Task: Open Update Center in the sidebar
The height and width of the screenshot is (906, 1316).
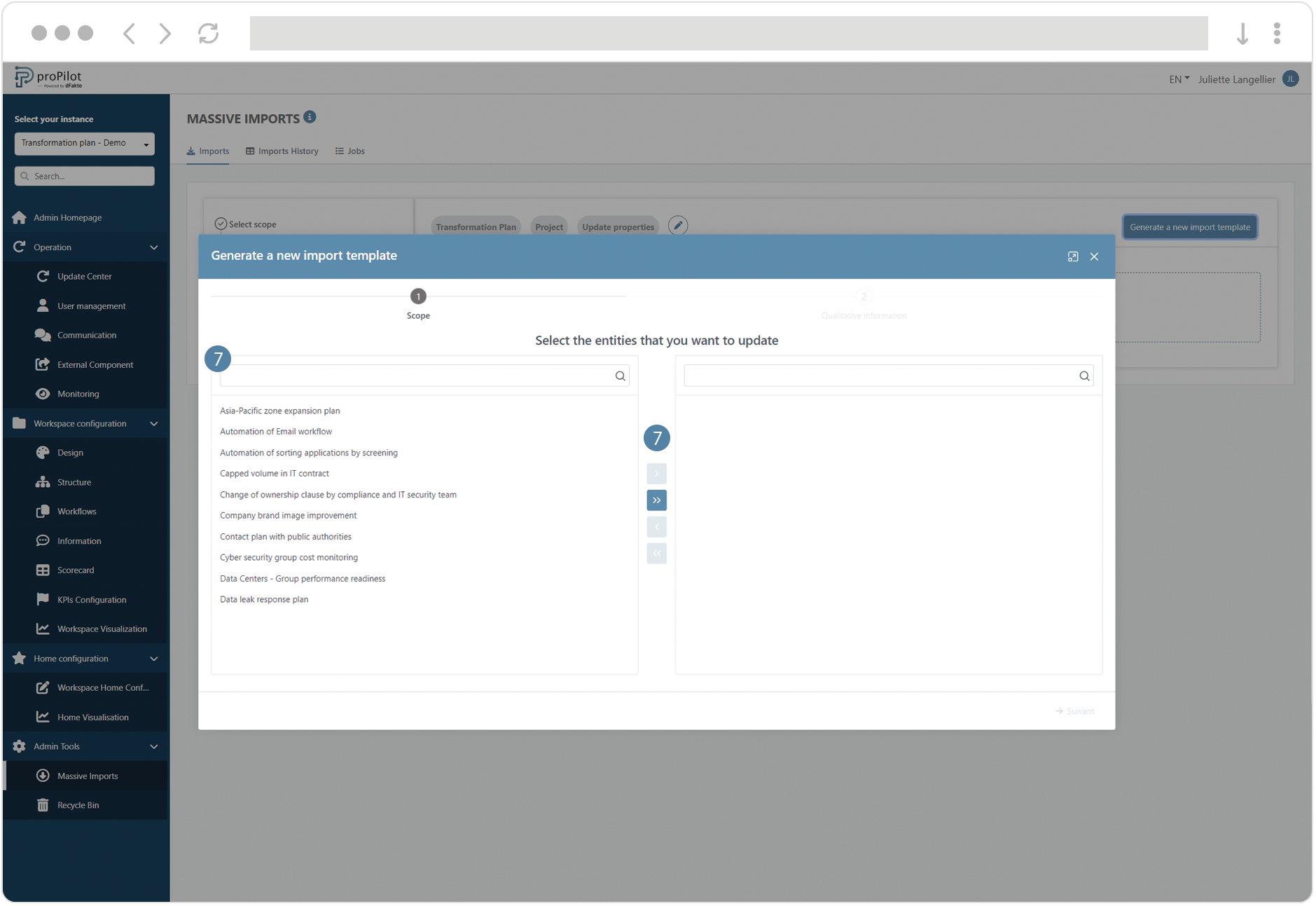Action: pos(84,276)
